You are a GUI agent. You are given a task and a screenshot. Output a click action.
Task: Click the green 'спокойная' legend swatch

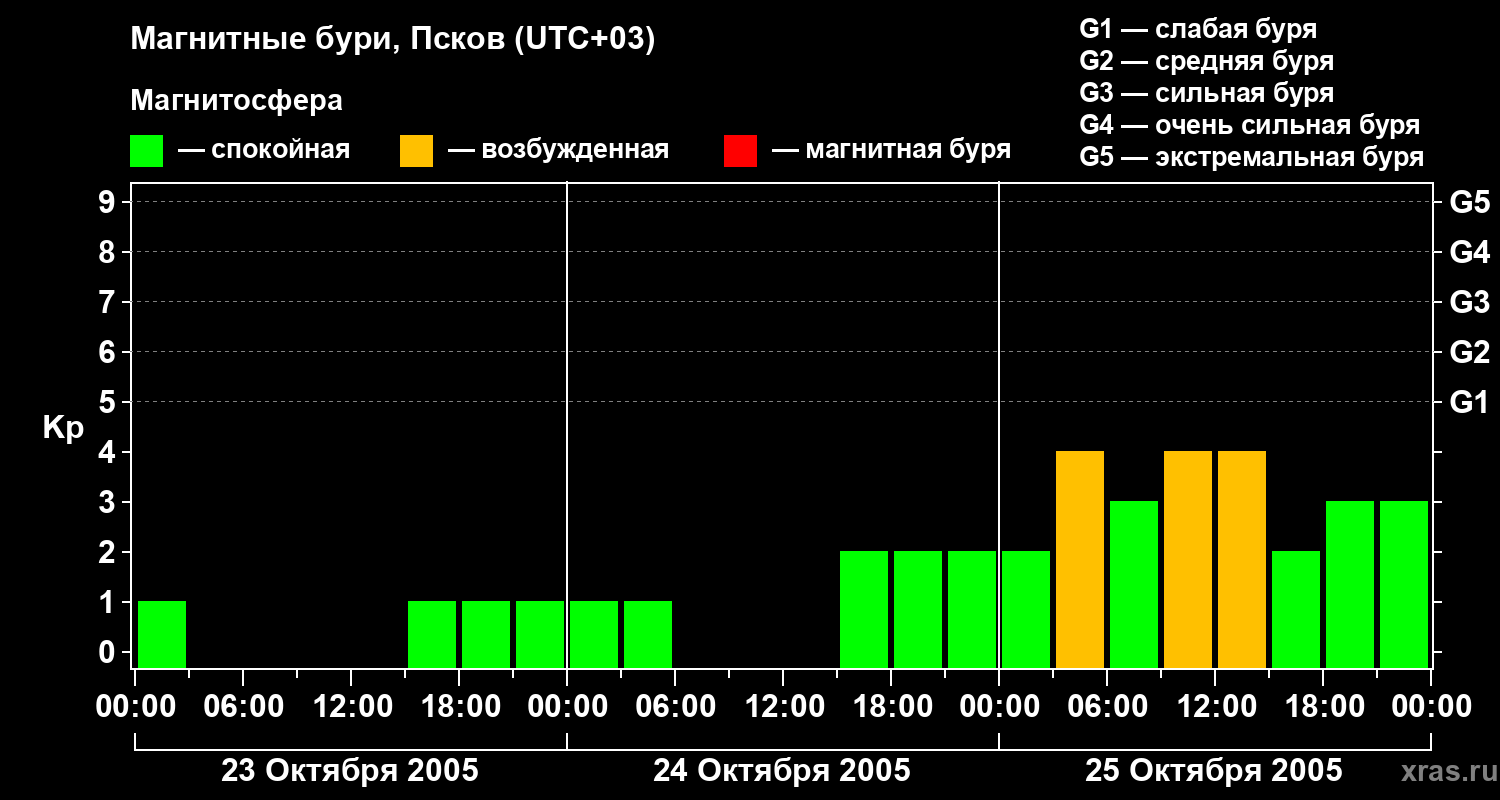click(146, 151)
